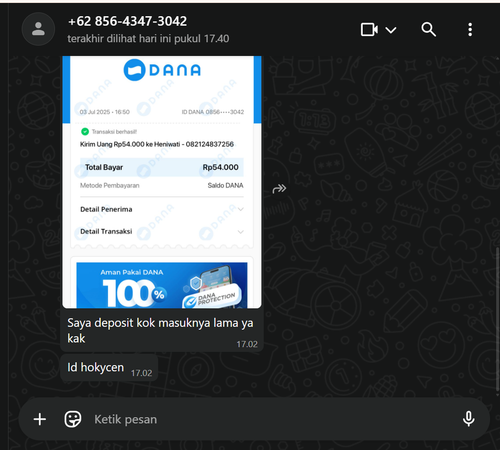500x450 pixels.
Task: Click last seen status 'terakhir dilihat hari ini'
Action: pyautogui.click(x=148, y=39)
